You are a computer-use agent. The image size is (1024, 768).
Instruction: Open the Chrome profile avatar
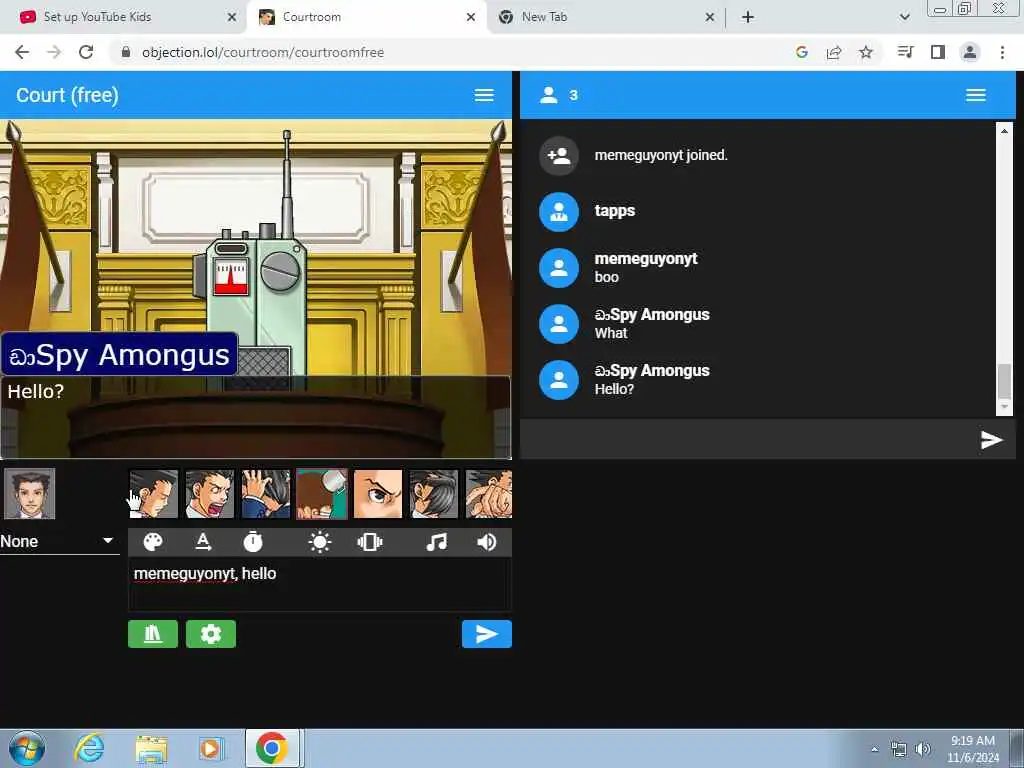click(x=970, y=52)
